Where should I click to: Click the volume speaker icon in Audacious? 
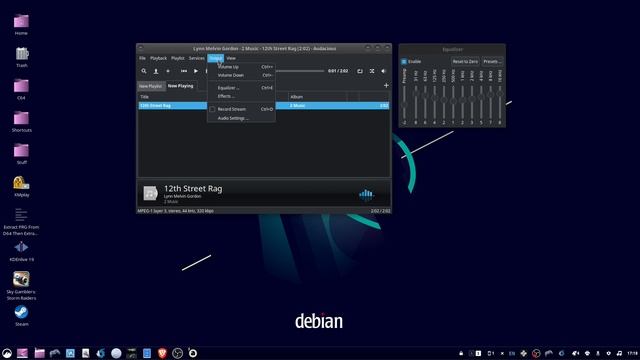[x=384, y=71]
